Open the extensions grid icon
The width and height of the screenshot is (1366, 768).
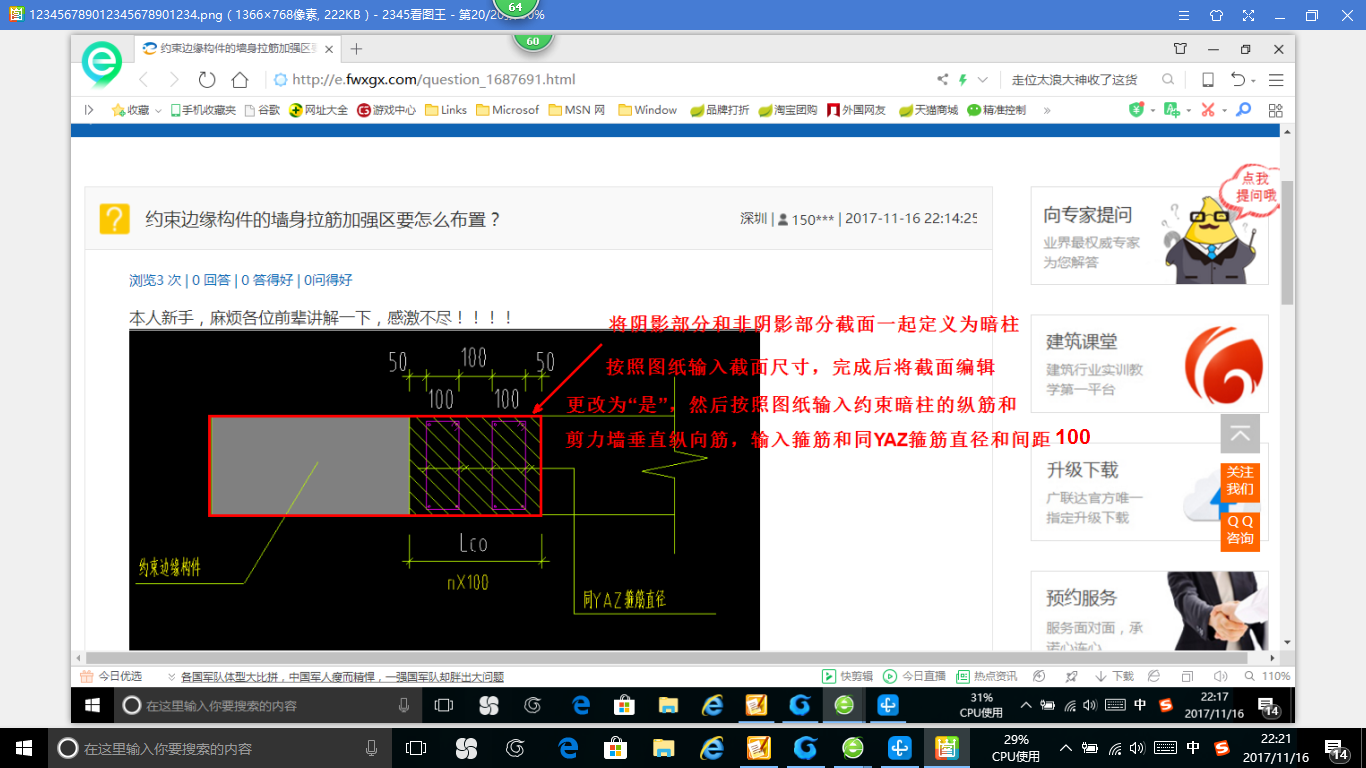pos(1275,110)
